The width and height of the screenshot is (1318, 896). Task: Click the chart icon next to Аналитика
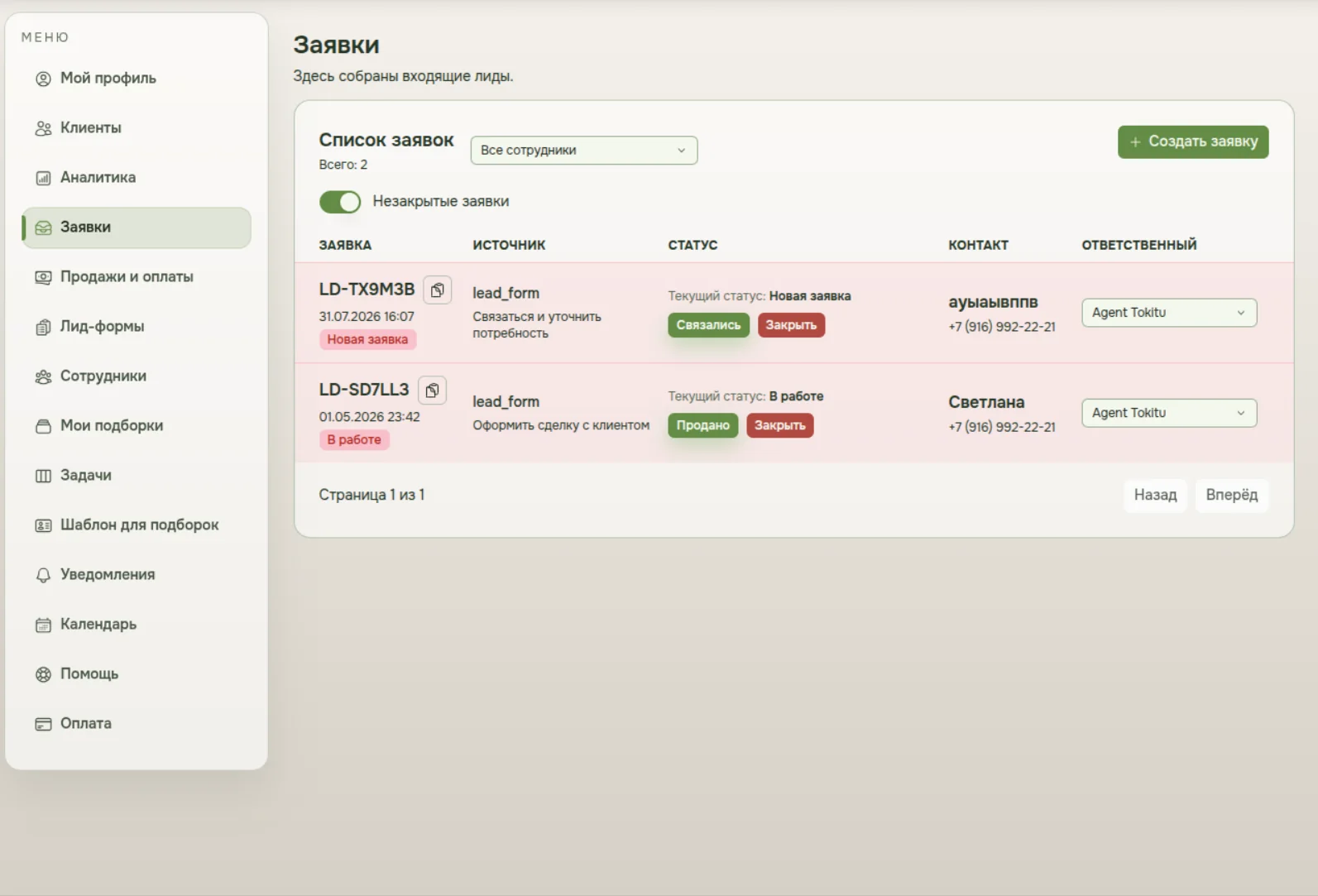[43, 178]
